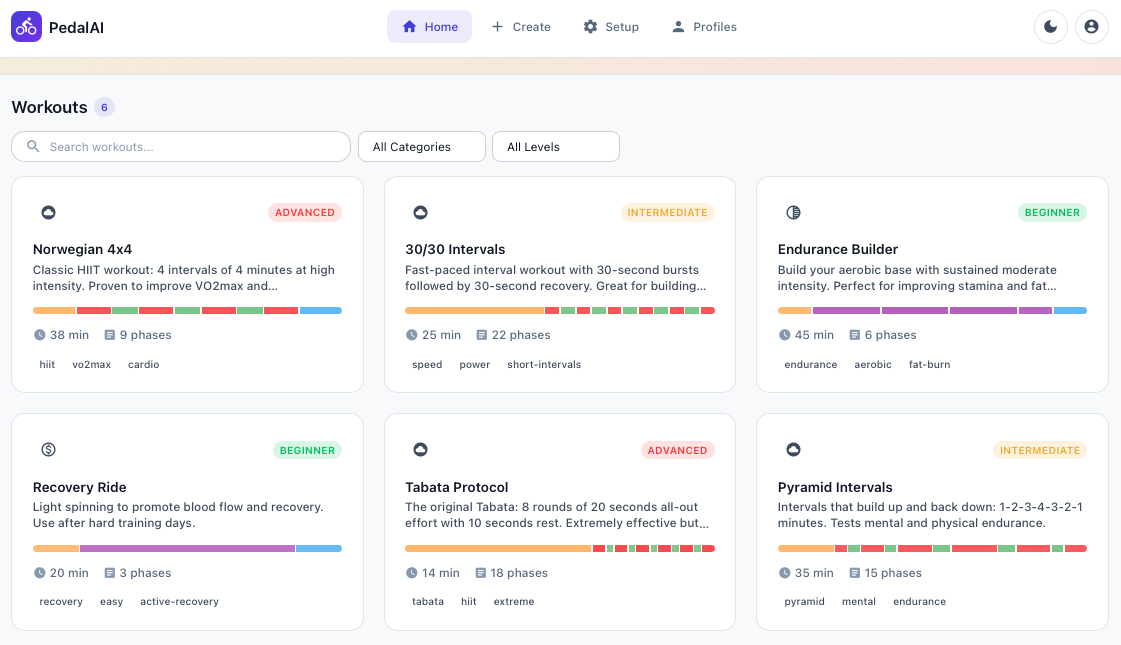Click the Recovery Ride card icon
This screenshot has width=1121, height=645.
(48, 450)
